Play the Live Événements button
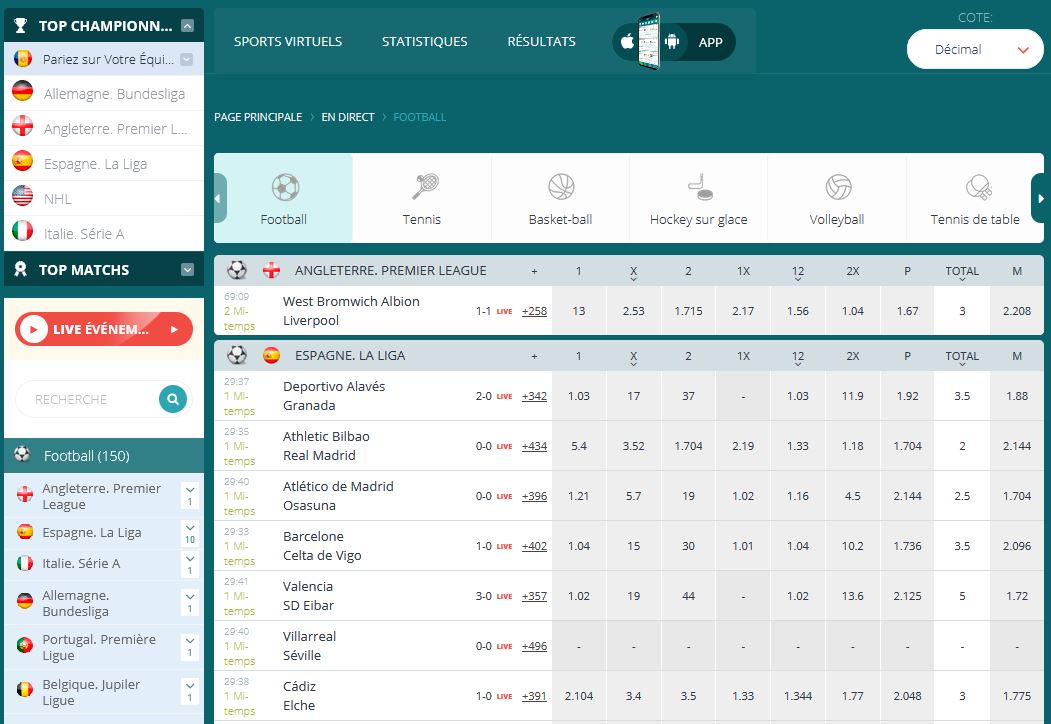 click(104, 329)
